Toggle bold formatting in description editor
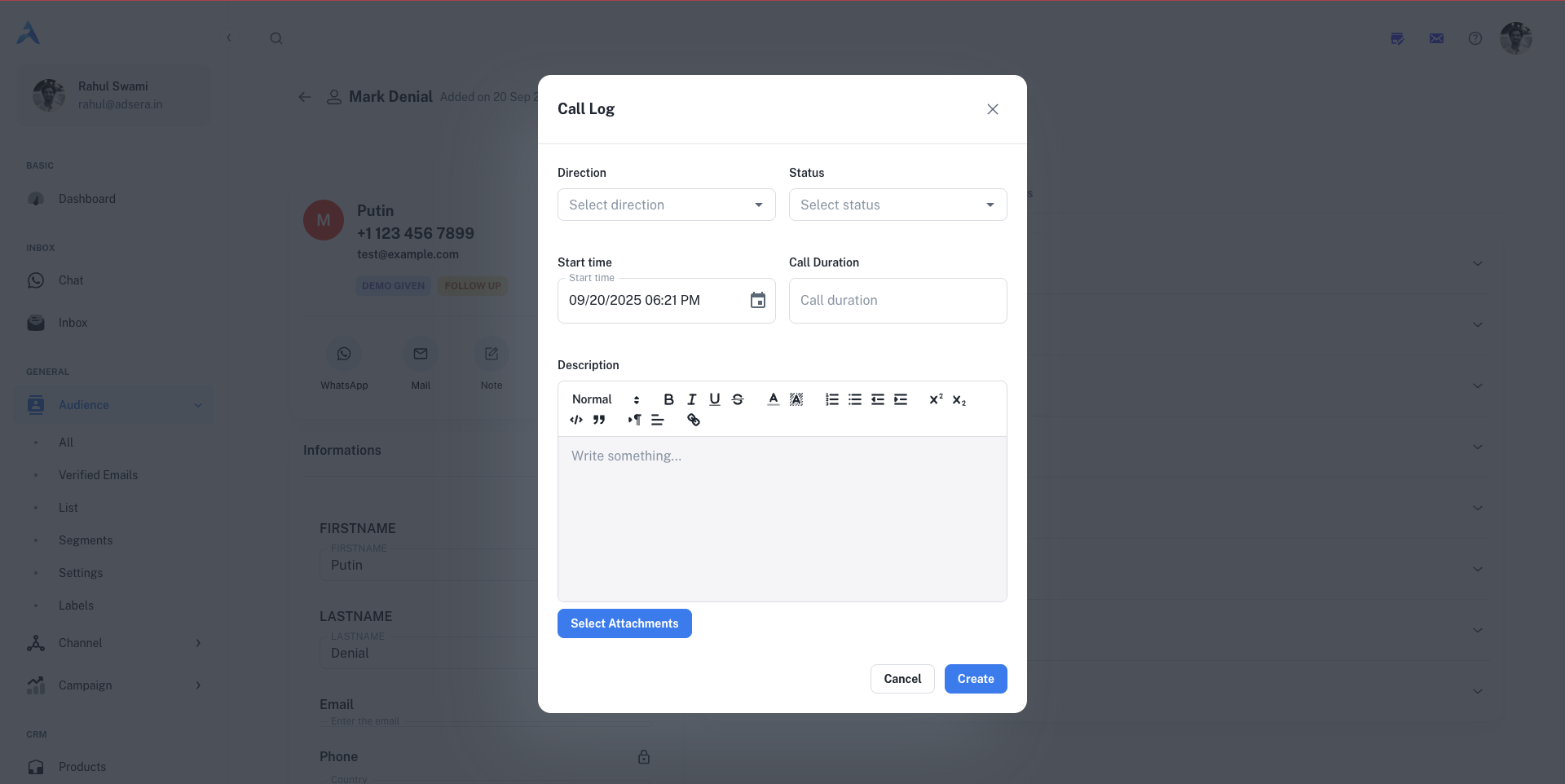The height and width of the screenshot is (784, 1565). (668, 399)
